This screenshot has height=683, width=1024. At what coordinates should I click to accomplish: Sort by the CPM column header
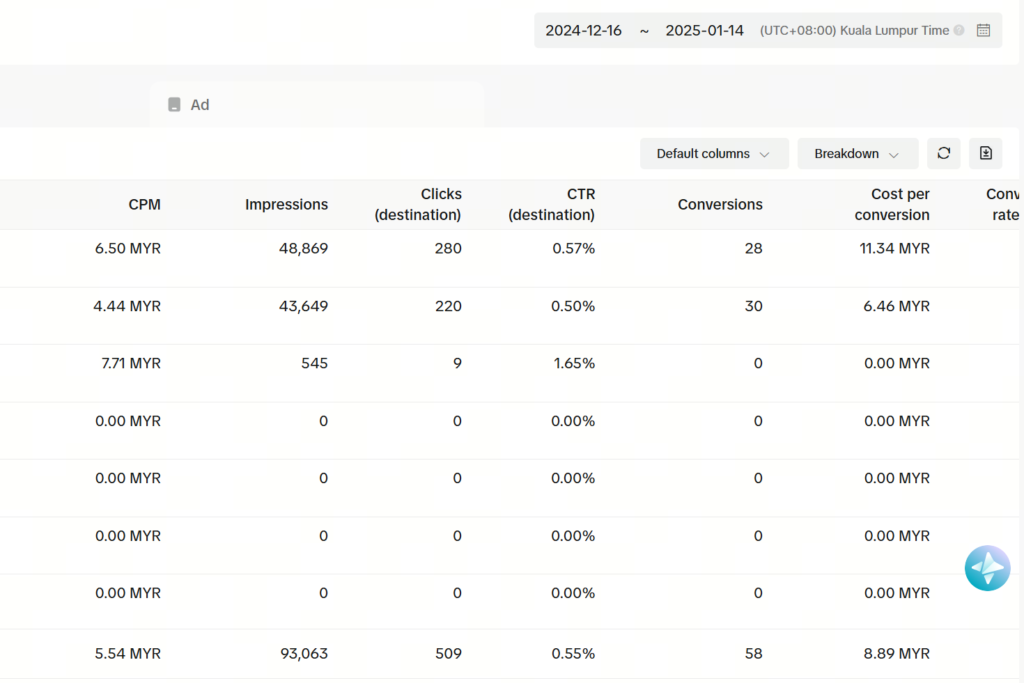[144, 204]
